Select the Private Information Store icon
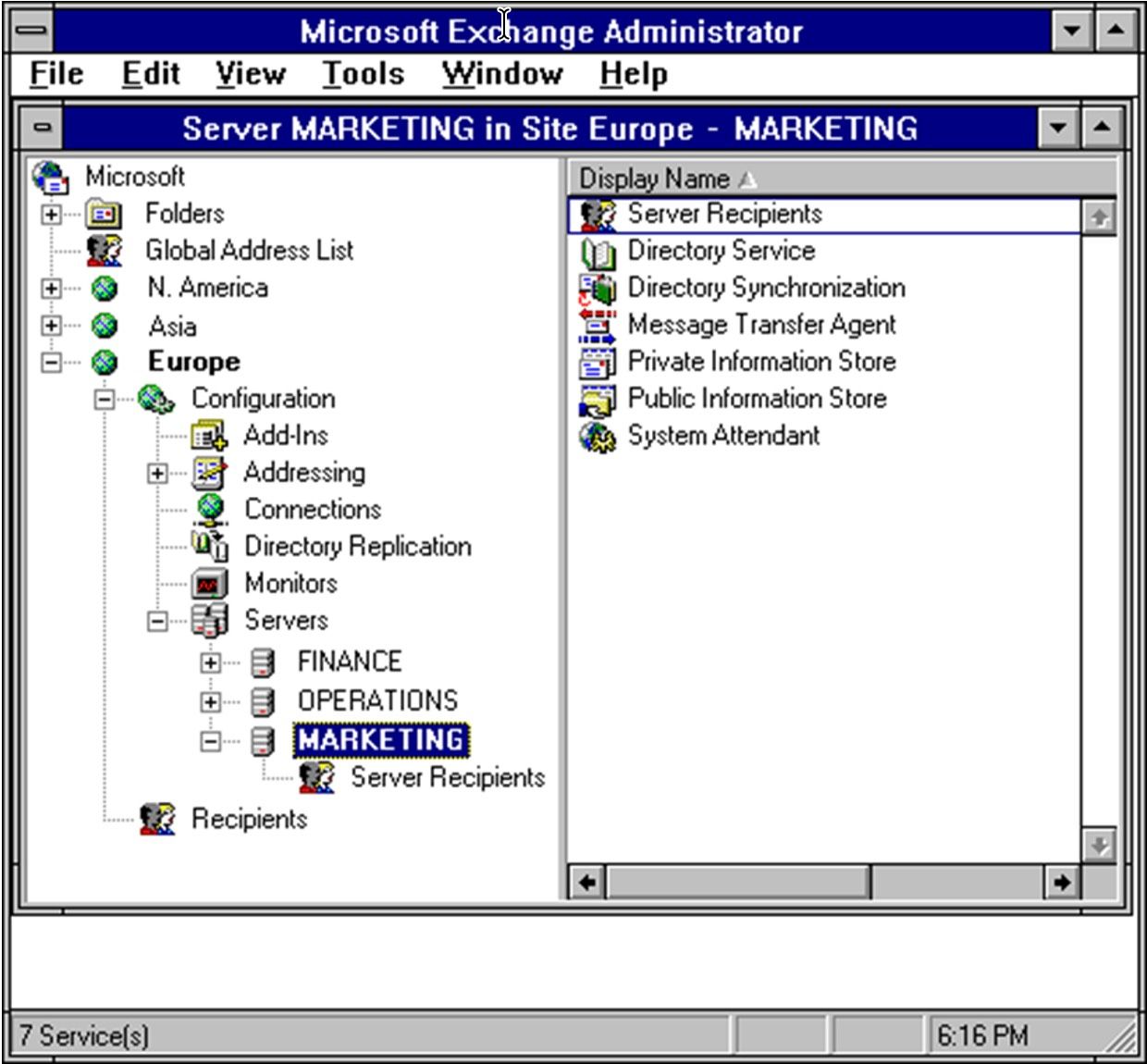The image size is (1147, 1064). click(597, 362)
